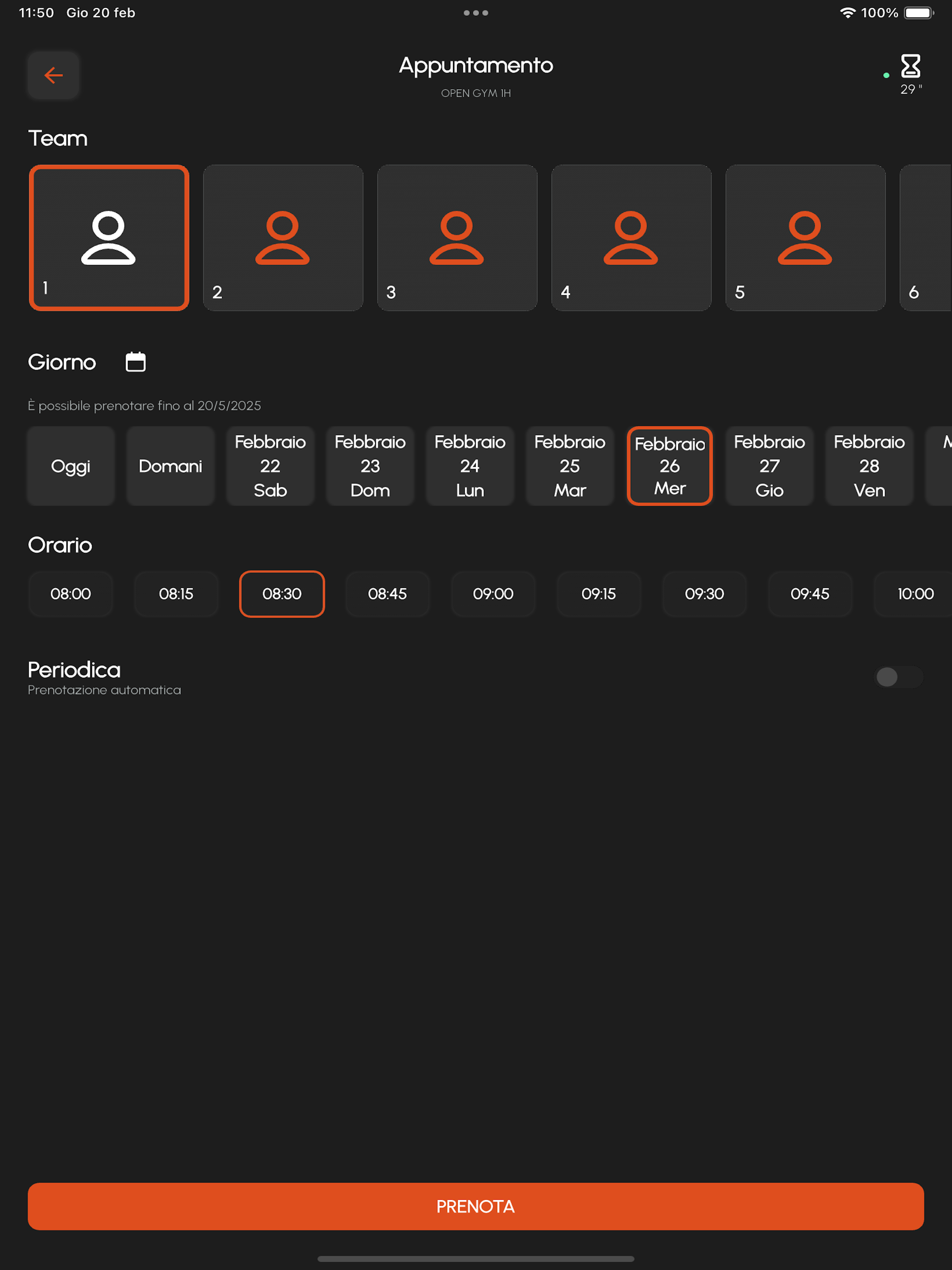The image size is (952, 1270).
Task: Pick team member slot 5
Action: pos(805,238)
